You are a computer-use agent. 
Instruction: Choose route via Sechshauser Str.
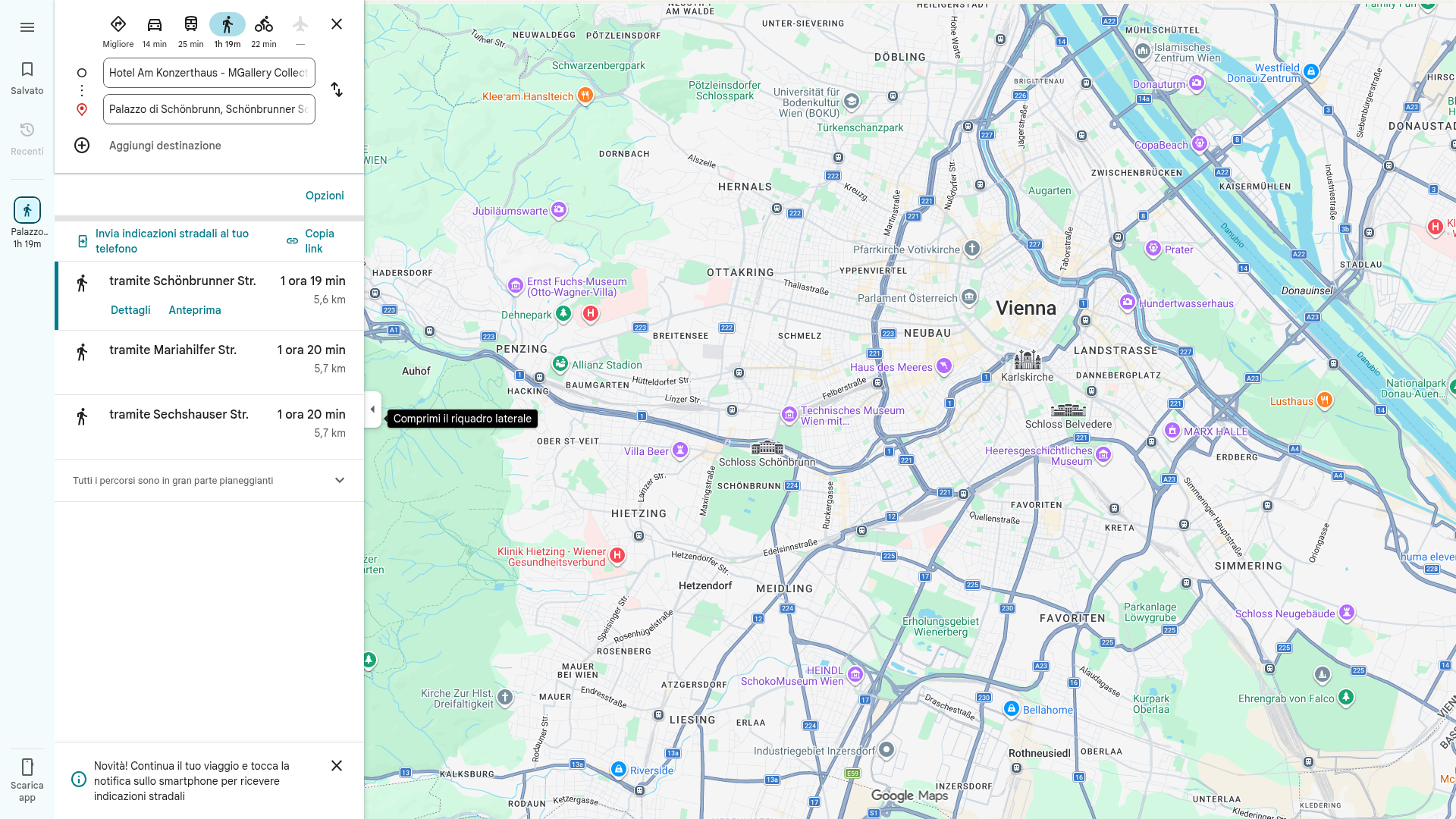click(209, 427)
